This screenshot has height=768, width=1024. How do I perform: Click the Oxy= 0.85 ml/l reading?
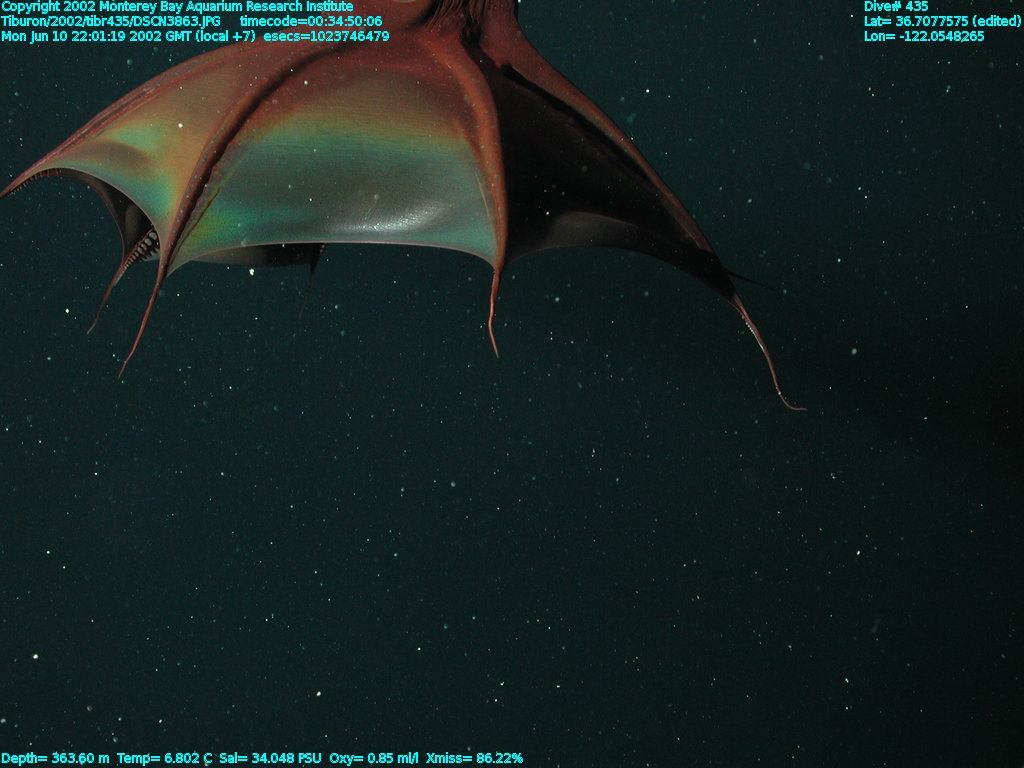[x=375, y=759]
